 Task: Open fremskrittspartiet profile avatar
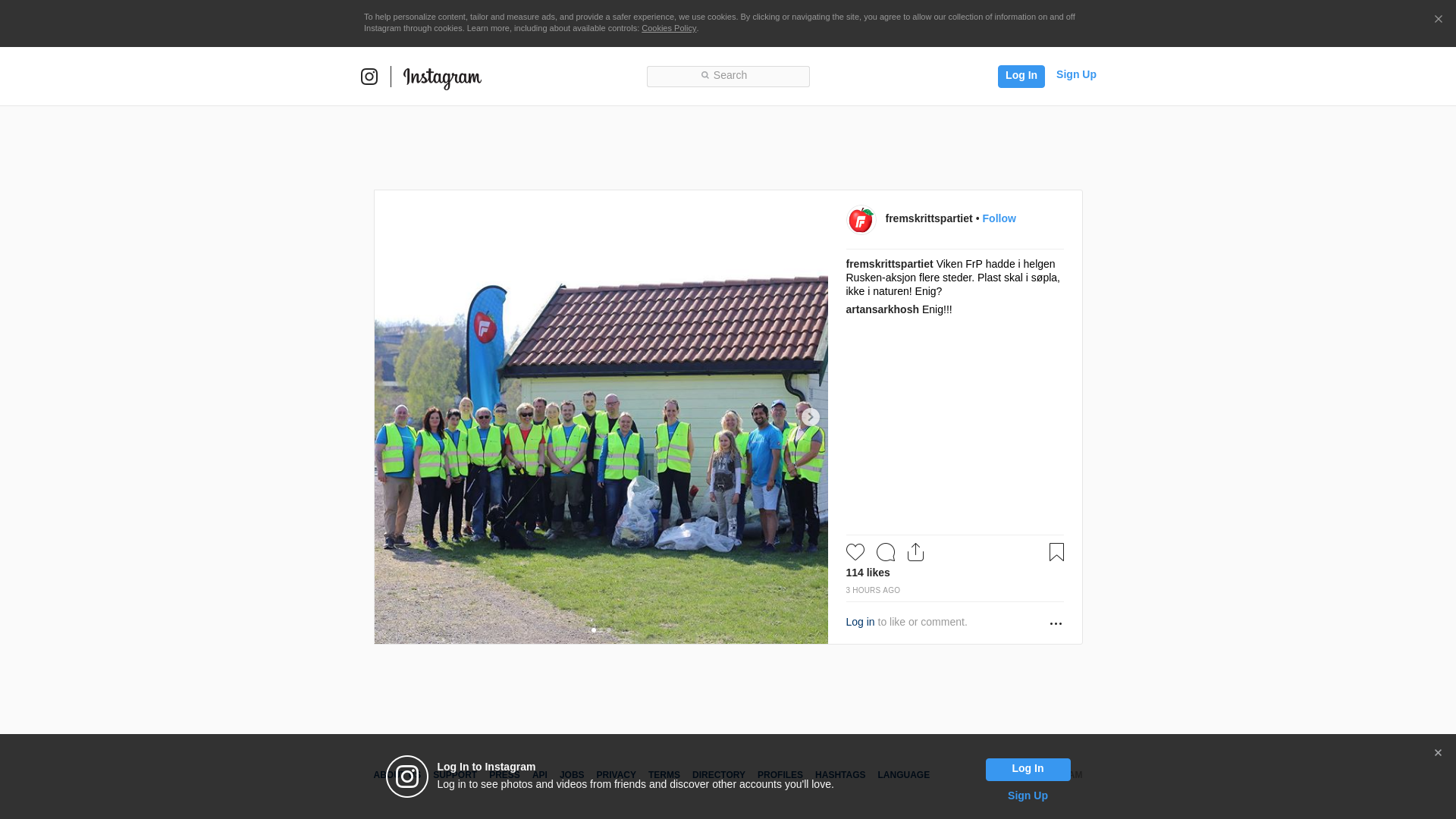pyautogui.click(x=861, y=220)
